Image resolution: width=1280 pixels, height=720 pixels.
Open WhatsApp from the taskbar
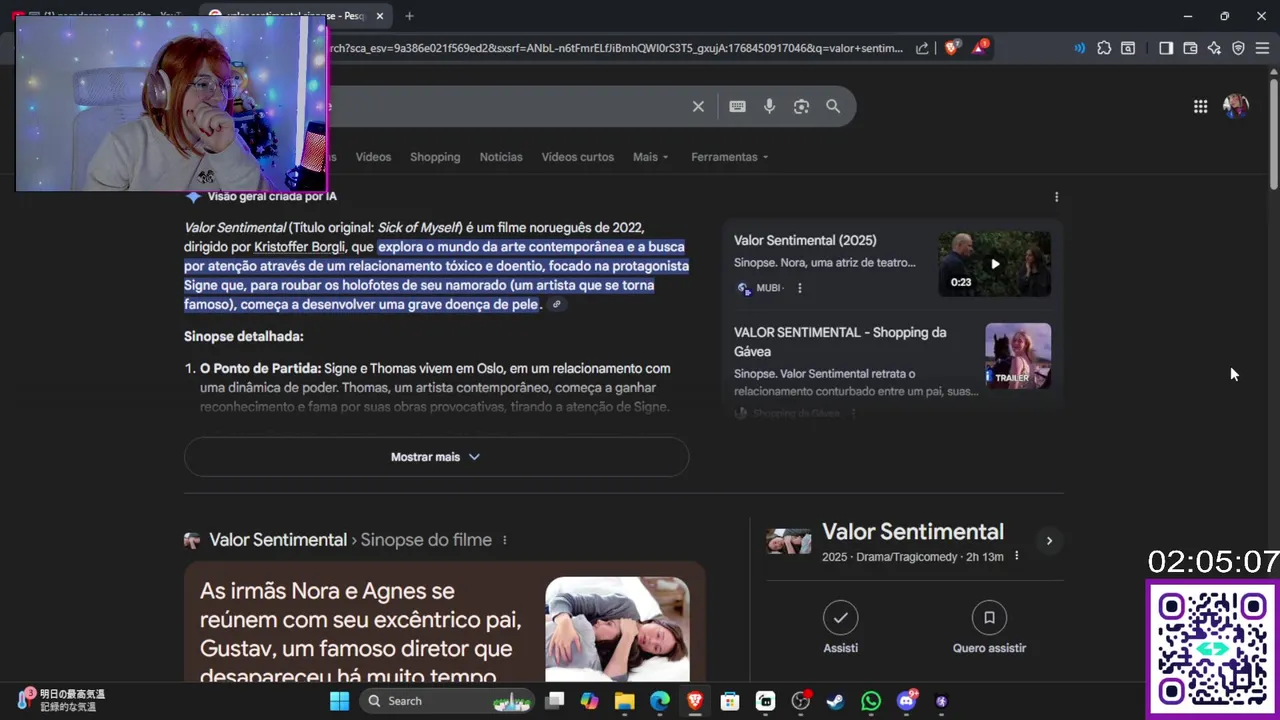point(871,701)
